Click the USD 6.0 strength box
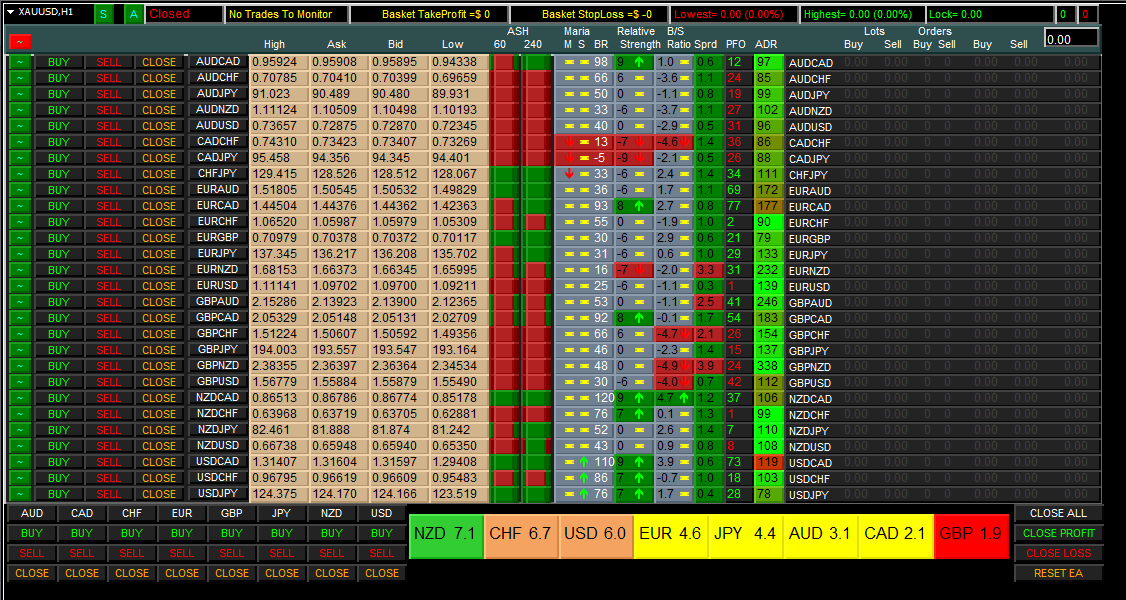Screen dimensions: 1126x600 [597, 535]
